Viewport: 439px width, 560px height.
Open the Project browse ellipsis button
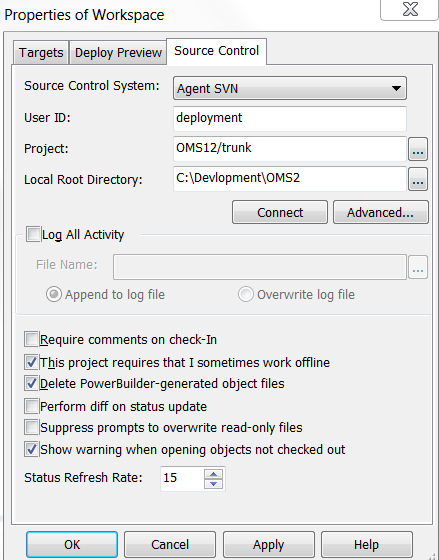pos(418,149)
